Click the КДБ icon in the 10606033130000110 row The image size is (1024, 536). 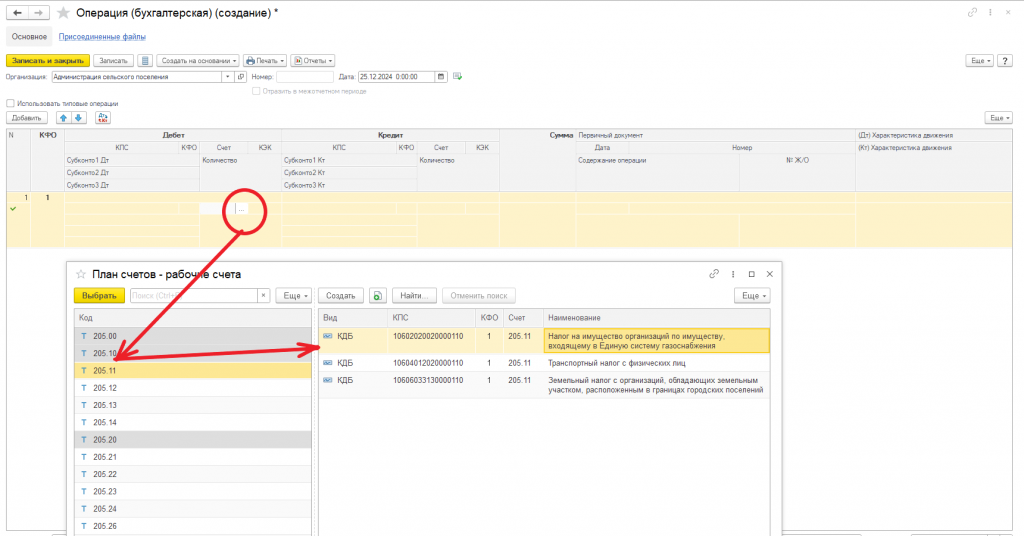pyautogui.click(x=328, y=380)
